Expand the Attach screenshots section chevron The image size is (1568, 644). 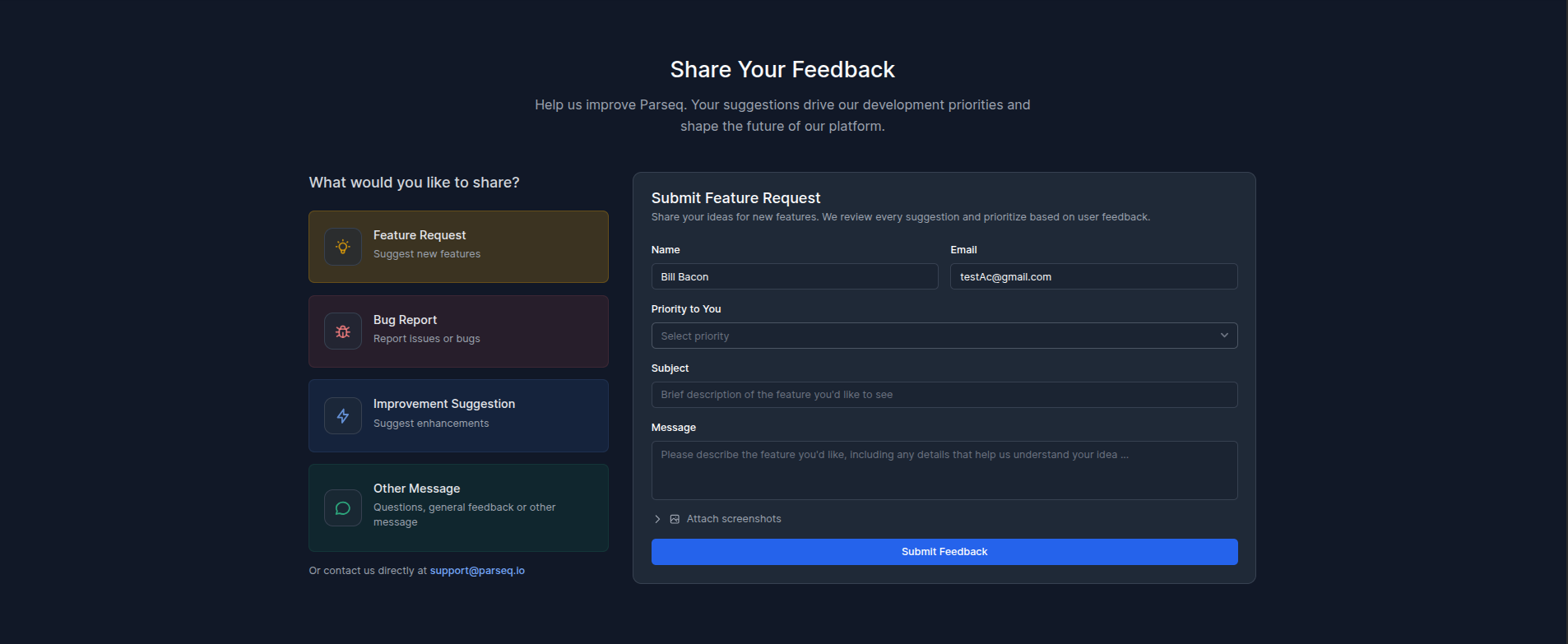pos(657,519)
